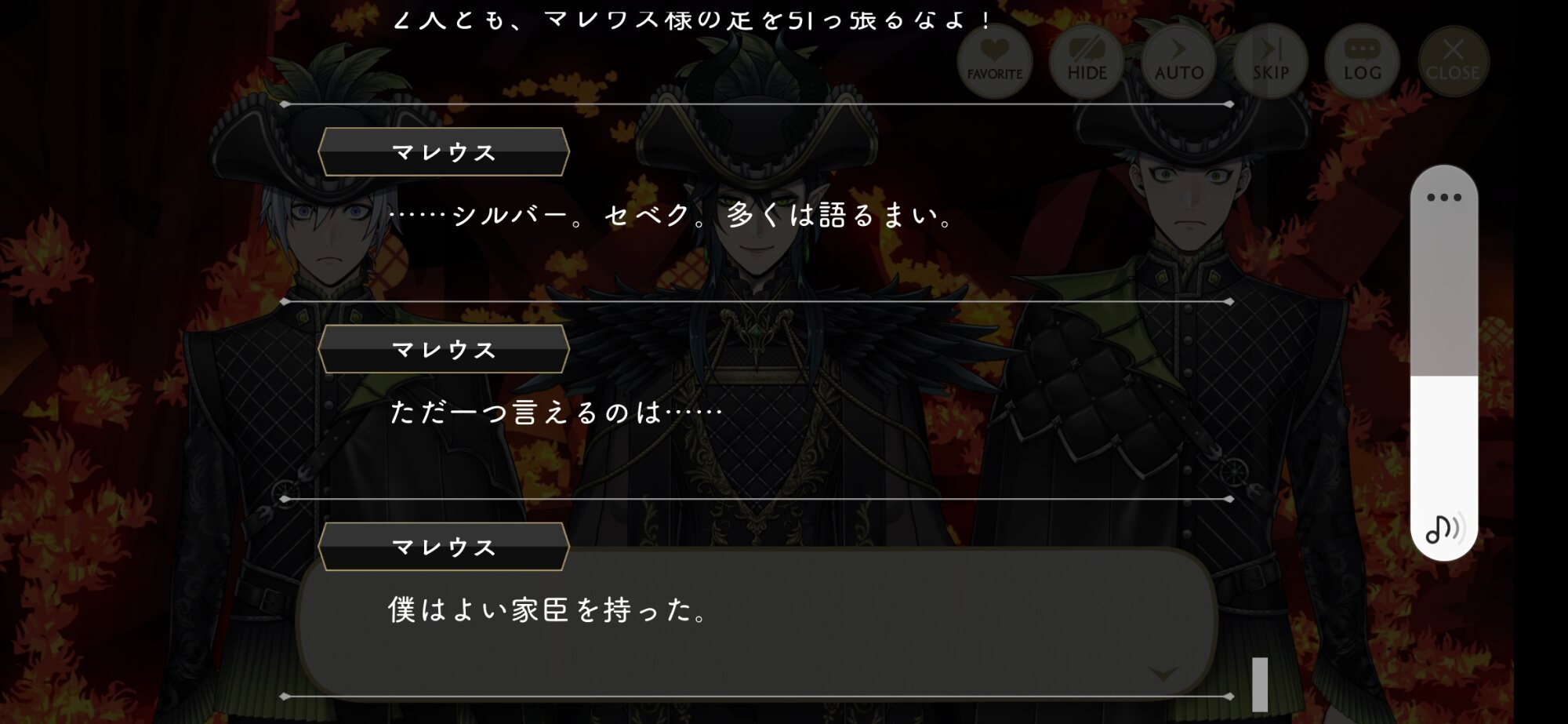Viewport: 1568px width, 724px height.
Task: Open the LOG history
Action: click(1362, 61)
